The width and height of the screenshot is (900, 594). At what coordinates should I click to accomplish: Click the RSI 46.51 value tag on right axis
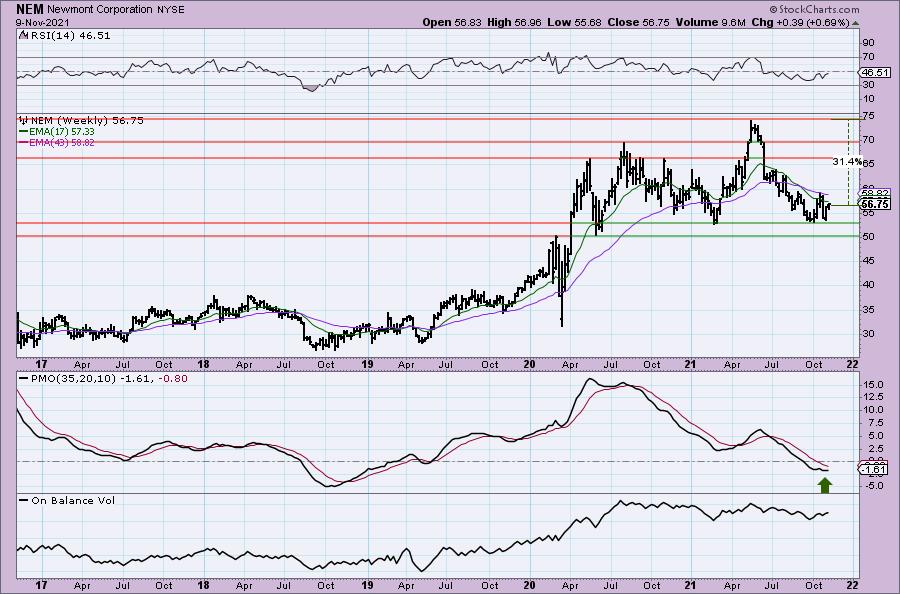click(875, 72)
